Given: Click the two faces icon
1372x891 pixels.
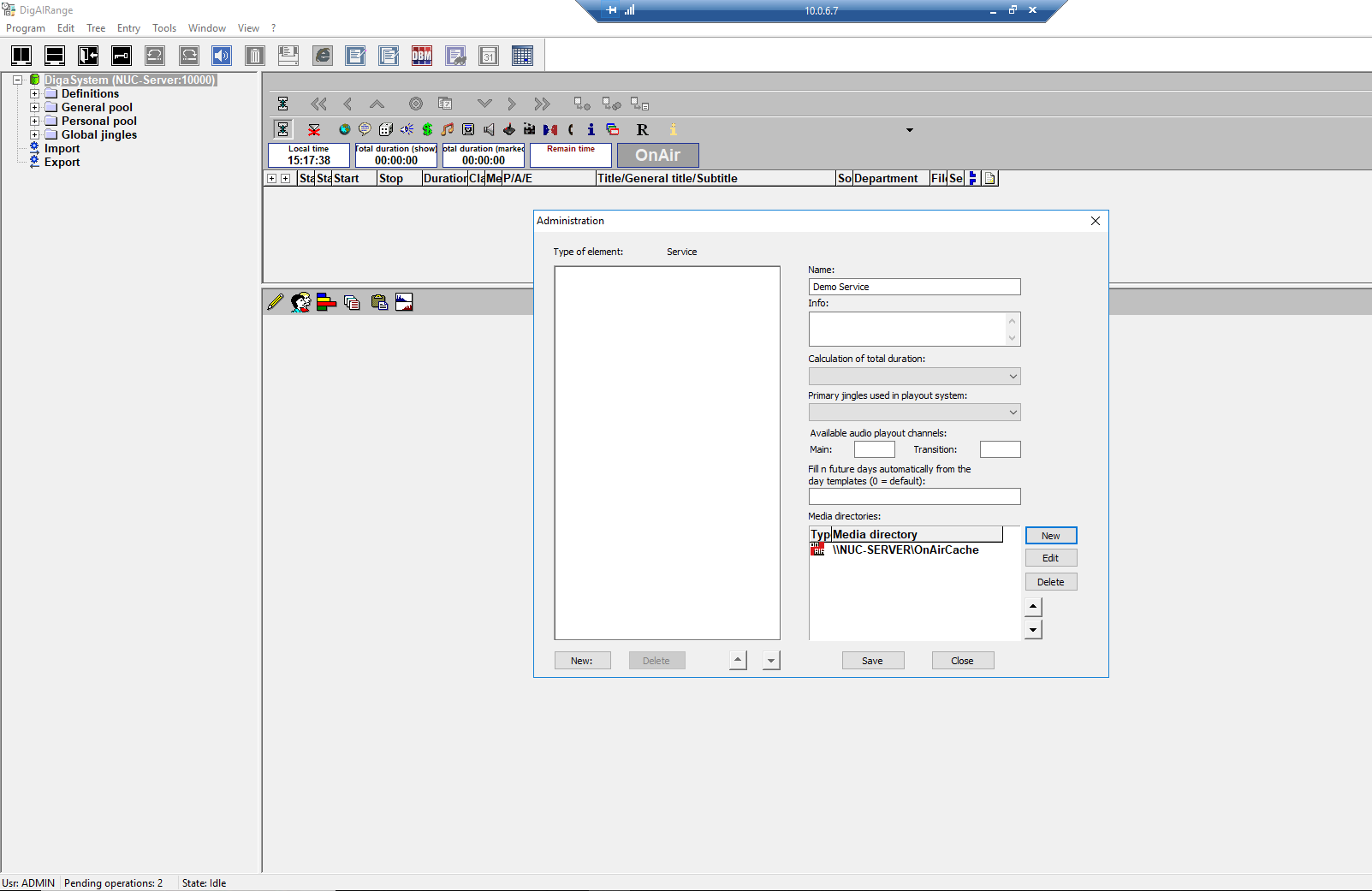Looking at the screenshot, I should pyautogui.click(x=300, y=302).
